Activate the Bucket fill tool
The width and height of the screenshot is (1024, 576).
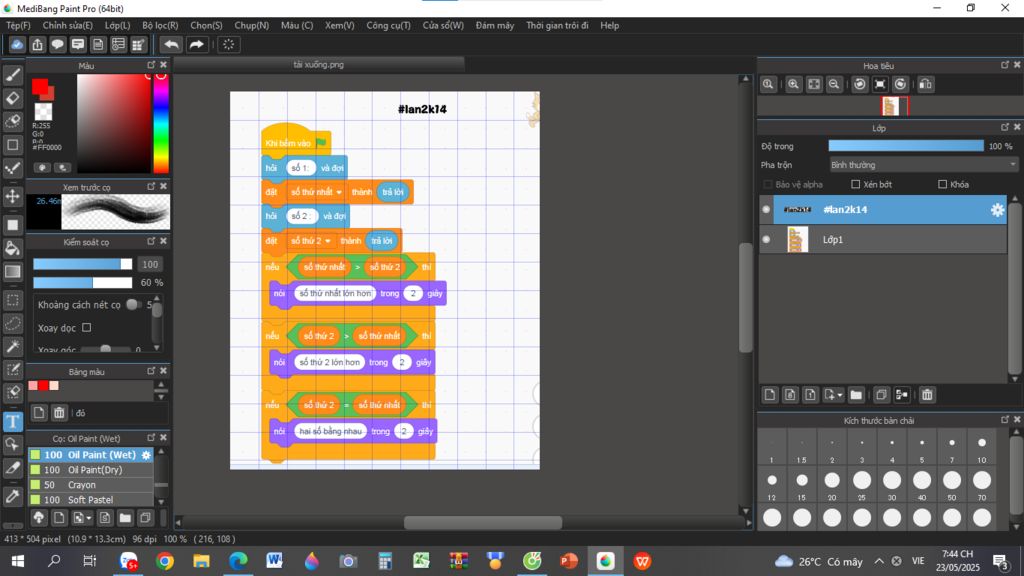click(x=13, y=247)
